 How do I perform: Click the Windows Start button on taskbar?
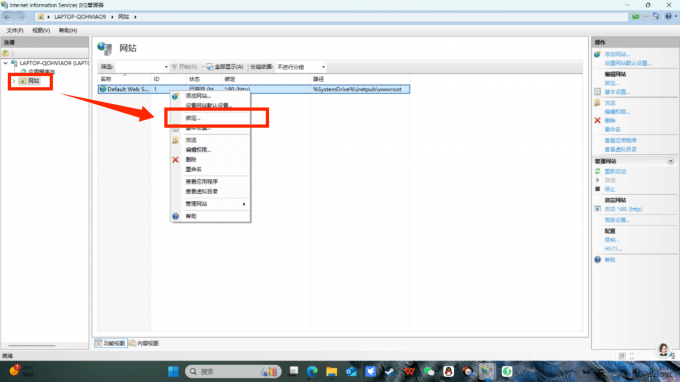coord(173,372)
